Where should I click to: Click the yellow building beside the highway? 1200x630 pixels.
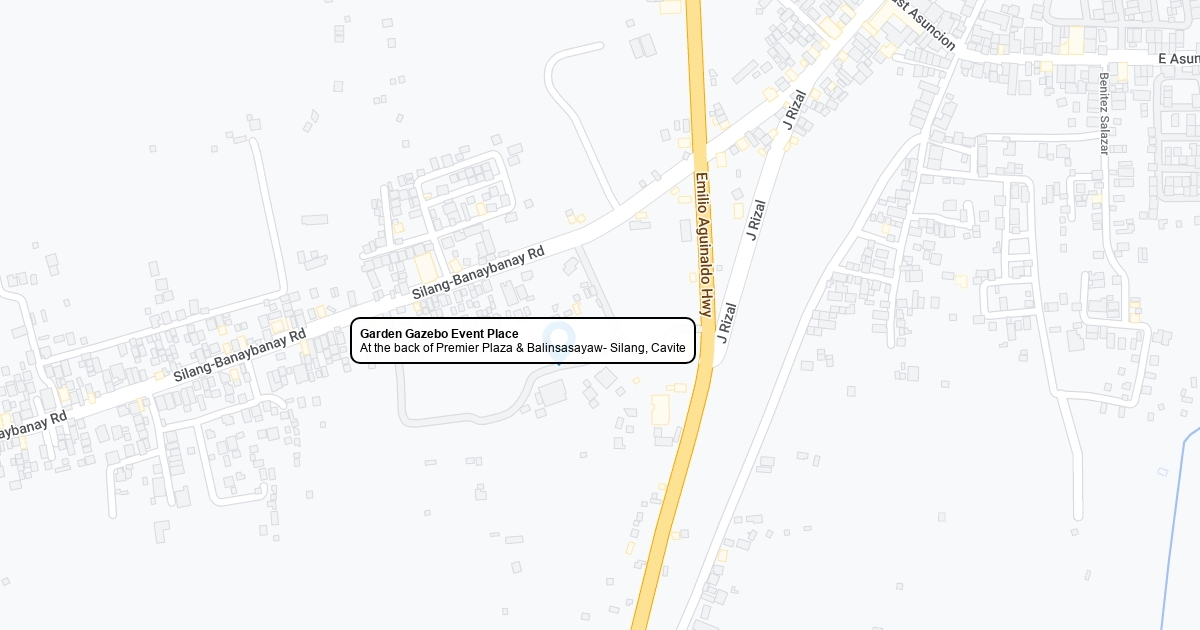[660, 409]
